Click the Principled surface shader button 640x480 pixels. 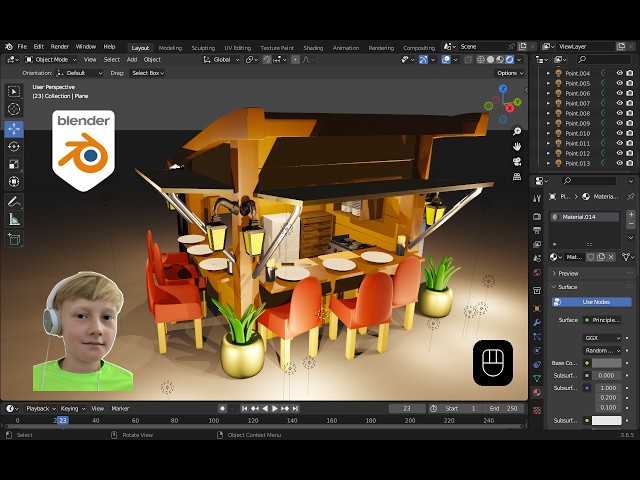point(602,320)
